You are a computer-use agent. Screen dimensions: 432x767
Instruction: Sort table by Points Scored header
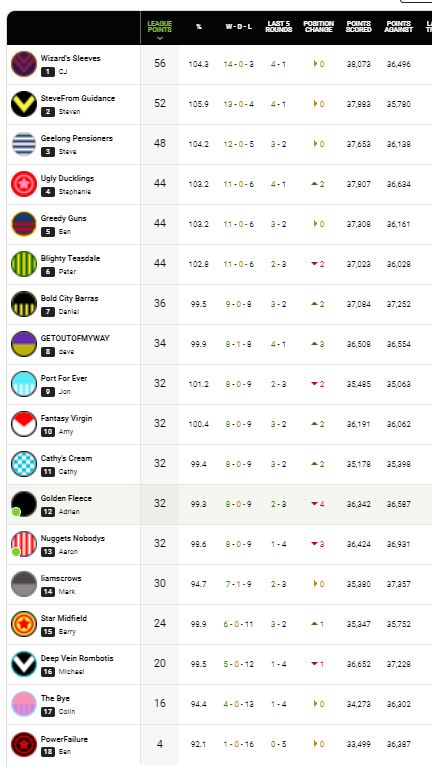(359, 27)
